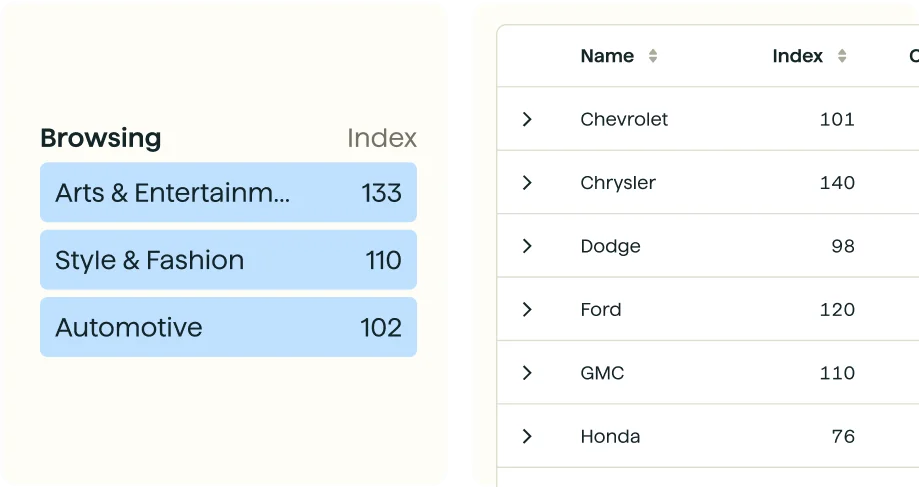Click the Index column header in table
The image size is (919, 487).
click(x=797, y=56)
